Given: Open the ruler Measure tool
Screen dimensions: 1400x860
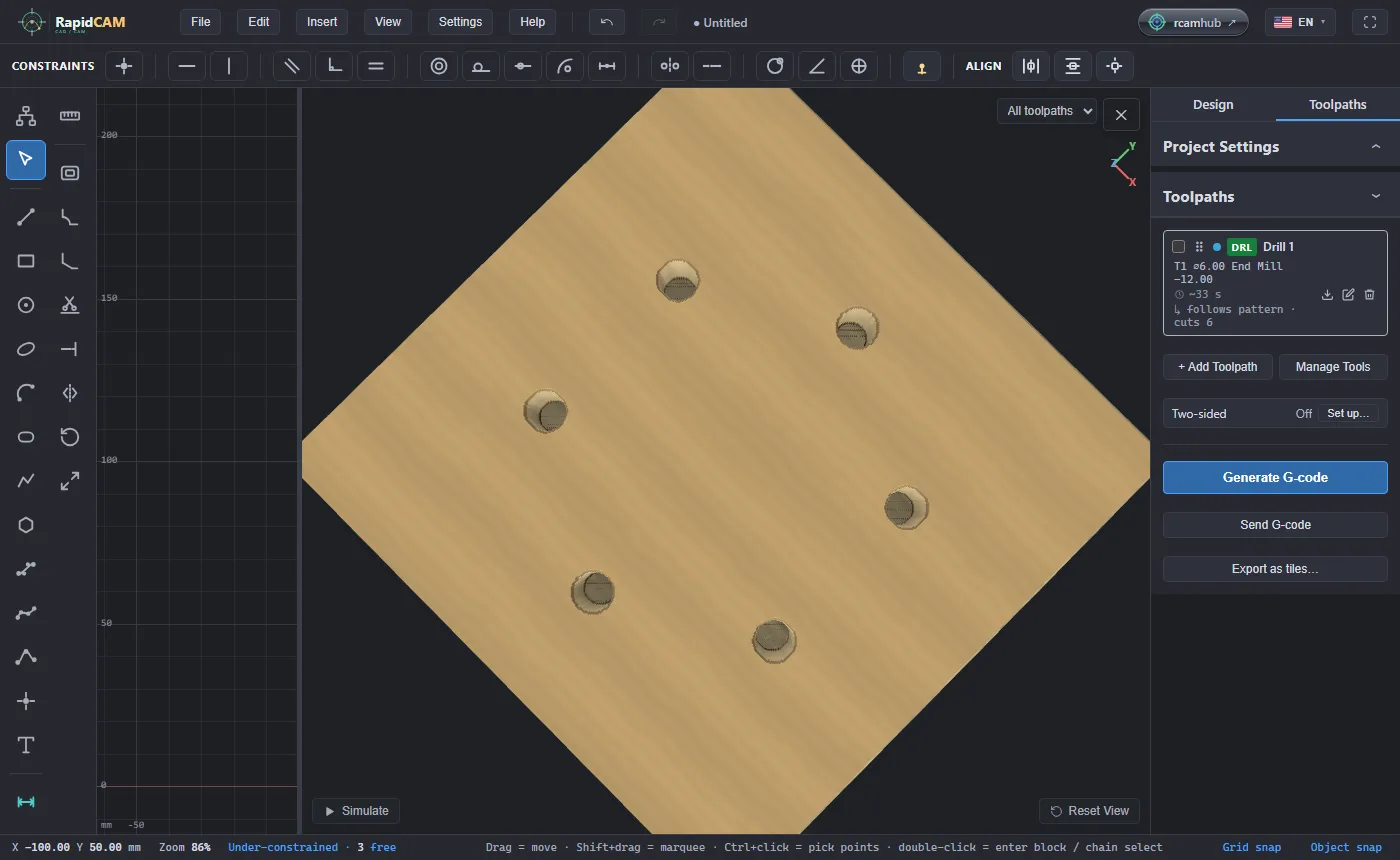Looking at the screenshot, I should tap(70, 116).
